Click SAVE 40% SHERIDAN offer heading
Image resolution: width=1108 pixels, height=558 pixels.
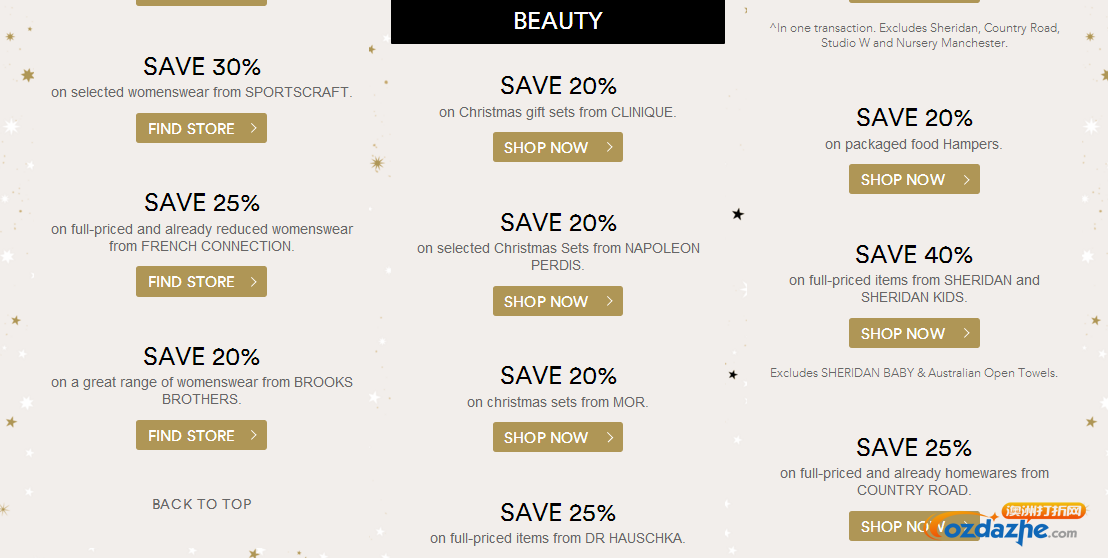pyautogui.click(x=914, y=254)
